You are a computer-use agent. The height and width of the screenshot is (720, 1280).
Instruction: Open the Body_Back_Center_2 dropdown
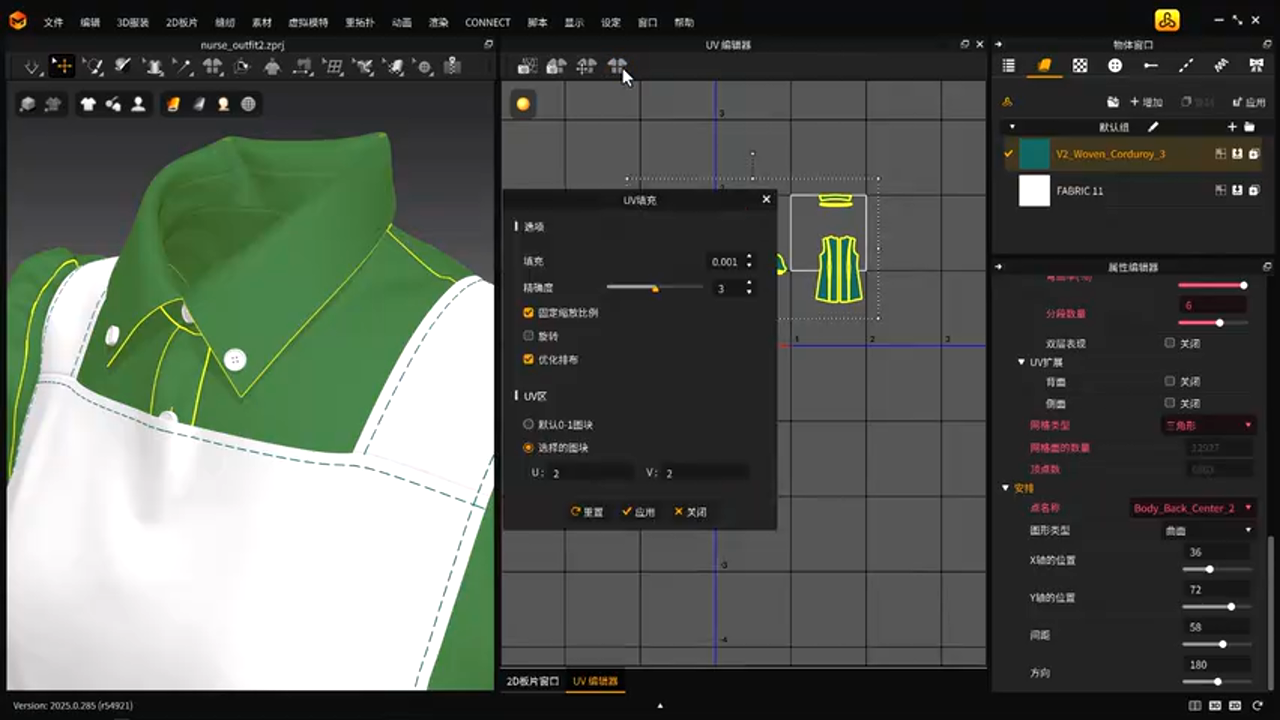1191,508
